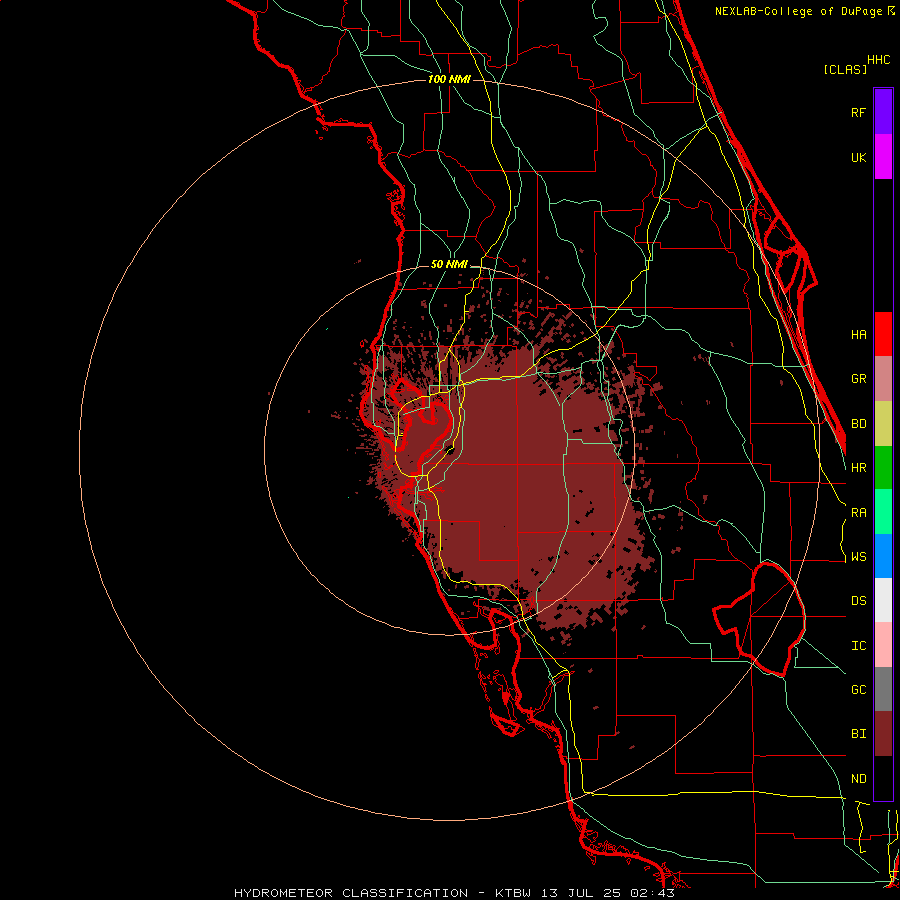Viewport: 900px width, 900px height.
Task: Click the IC legend label
Action: coord(859,646)
